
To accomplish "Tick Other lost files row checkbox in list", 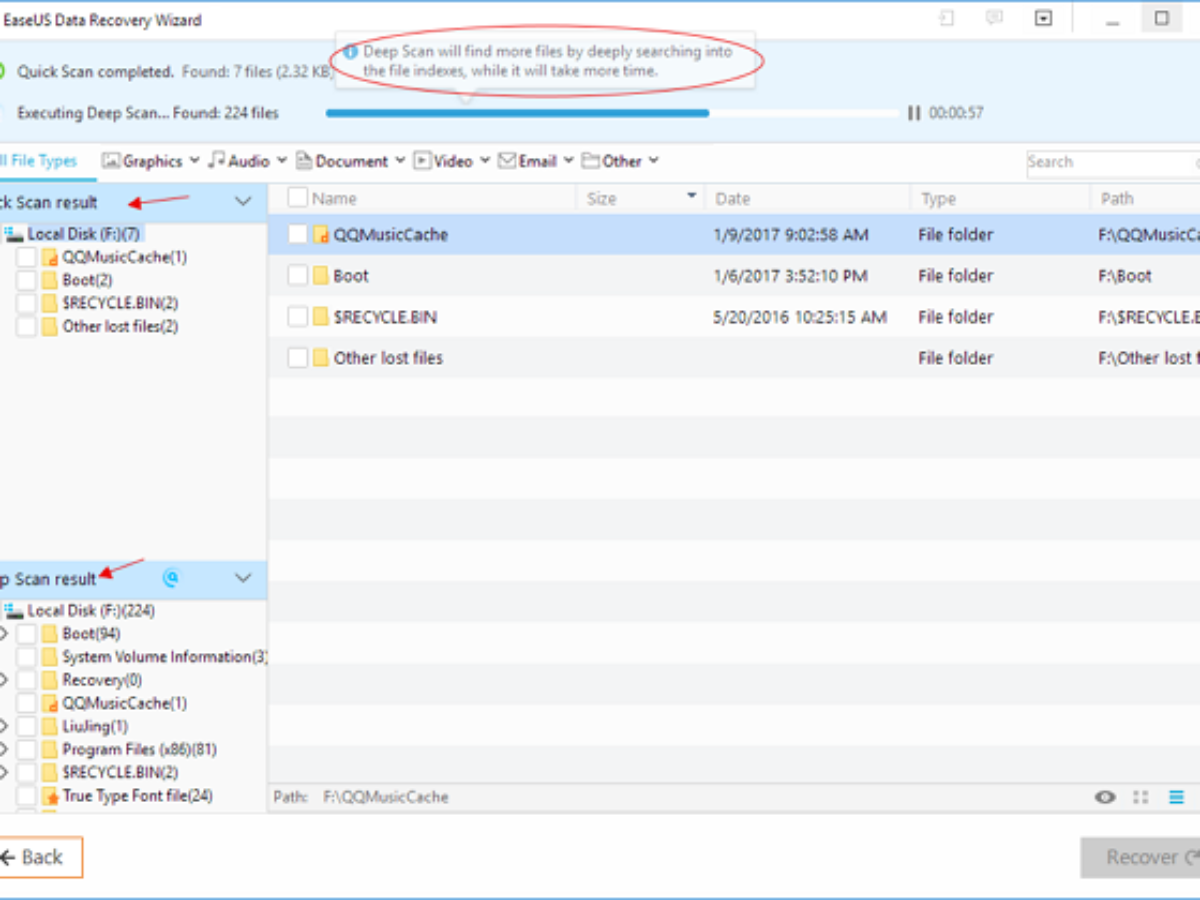I will 298,358.
